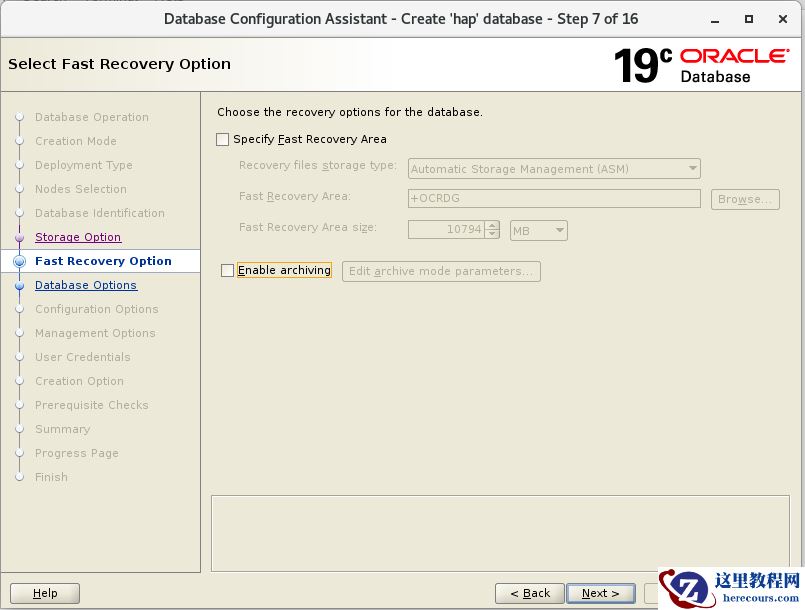Click the herecours.com watermark logo
Viewport: 805px width, 610px height.
point(731,588)
